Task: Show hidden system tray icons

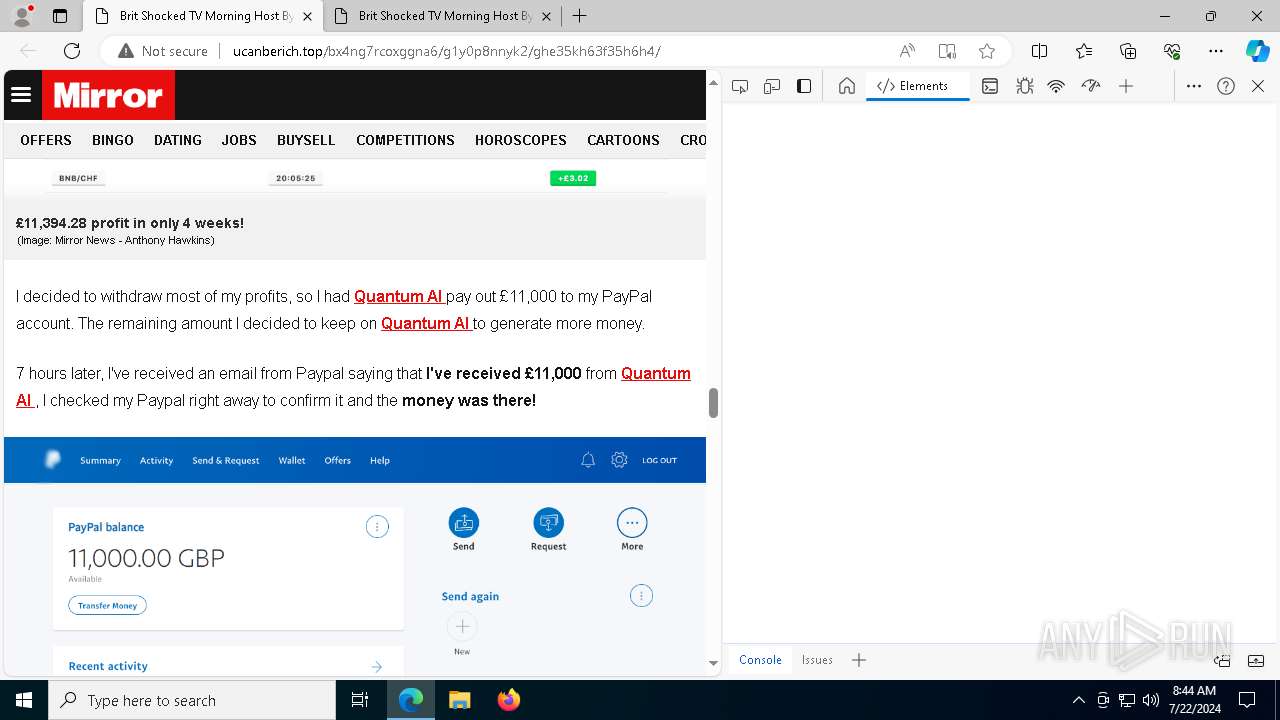Action: [x=1078, y=700]
